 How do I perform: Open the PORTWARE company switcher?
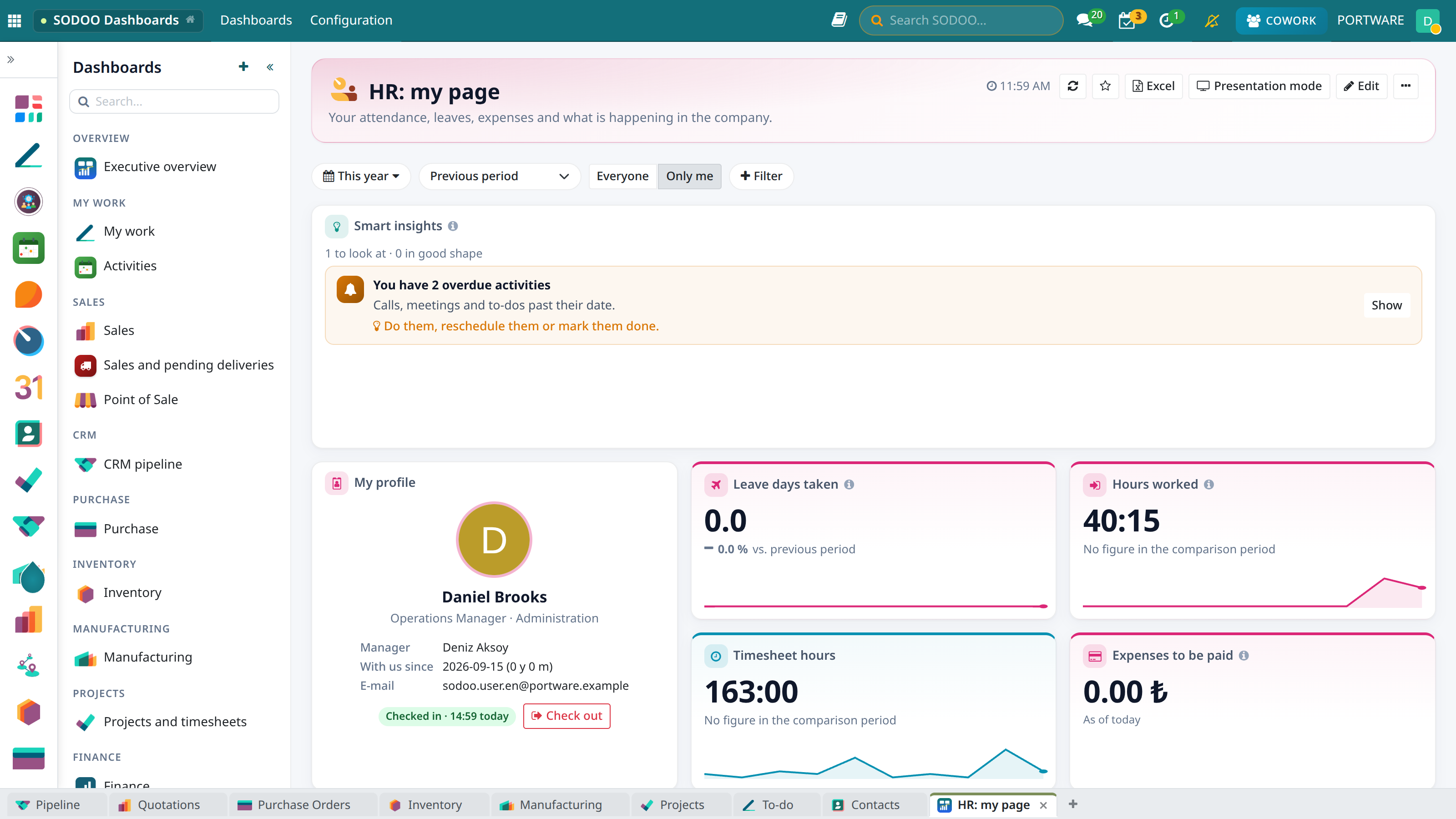click(x=1370, y=20)
